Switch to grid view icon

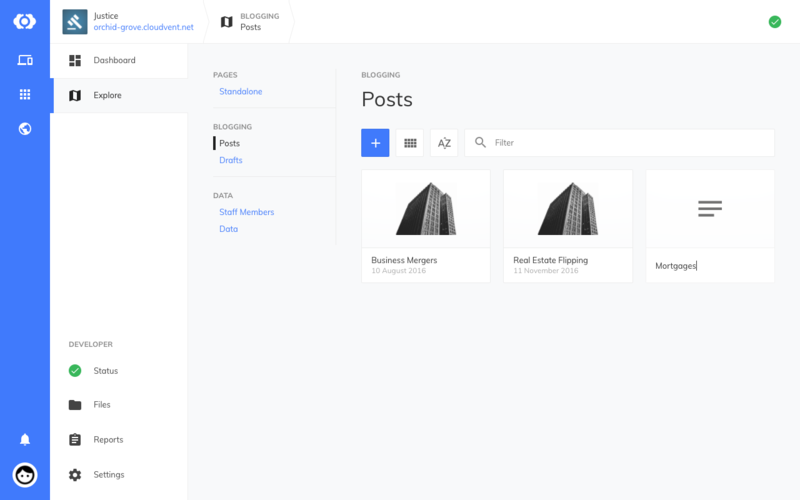[410, 143]
